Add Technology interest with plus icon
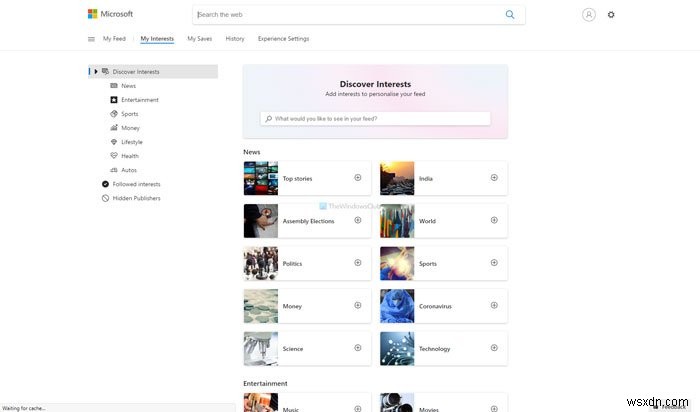 pos(494,348)
